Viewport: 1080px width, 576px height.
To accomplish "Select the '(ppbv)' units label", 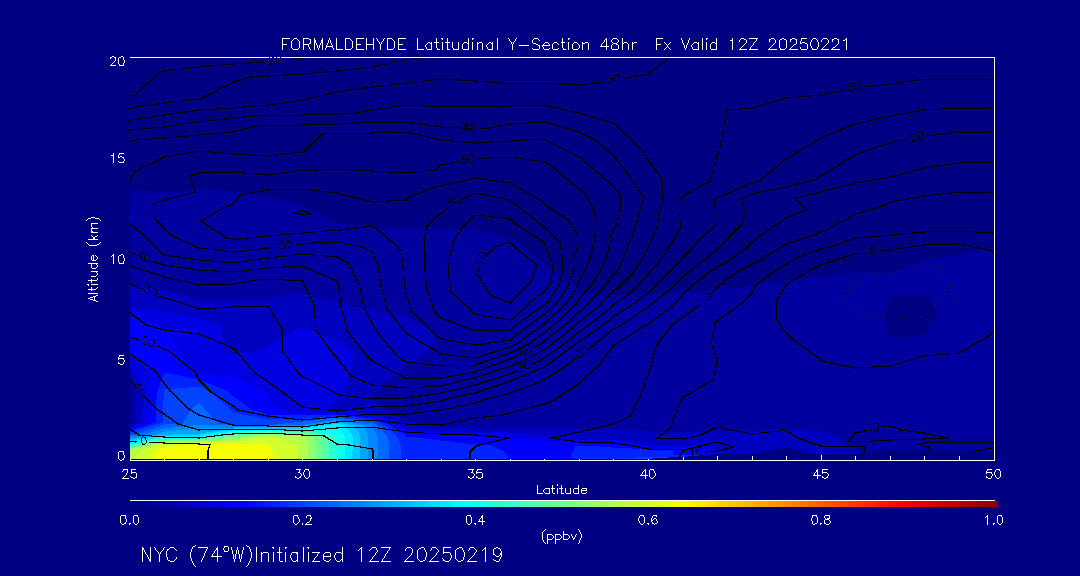I will (562, 537).
